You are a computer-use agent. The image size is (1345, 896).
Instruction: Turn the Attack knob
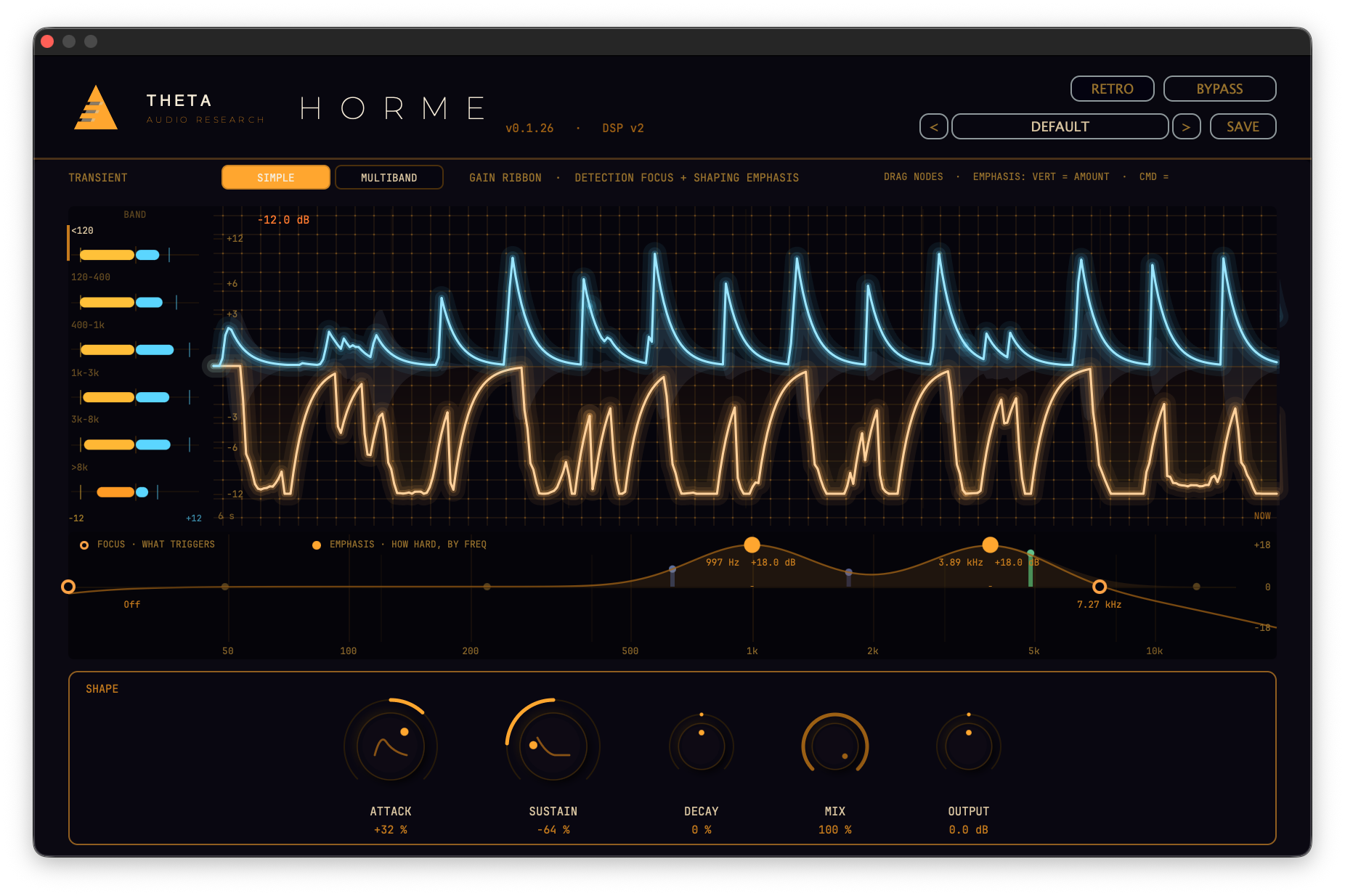391,746
